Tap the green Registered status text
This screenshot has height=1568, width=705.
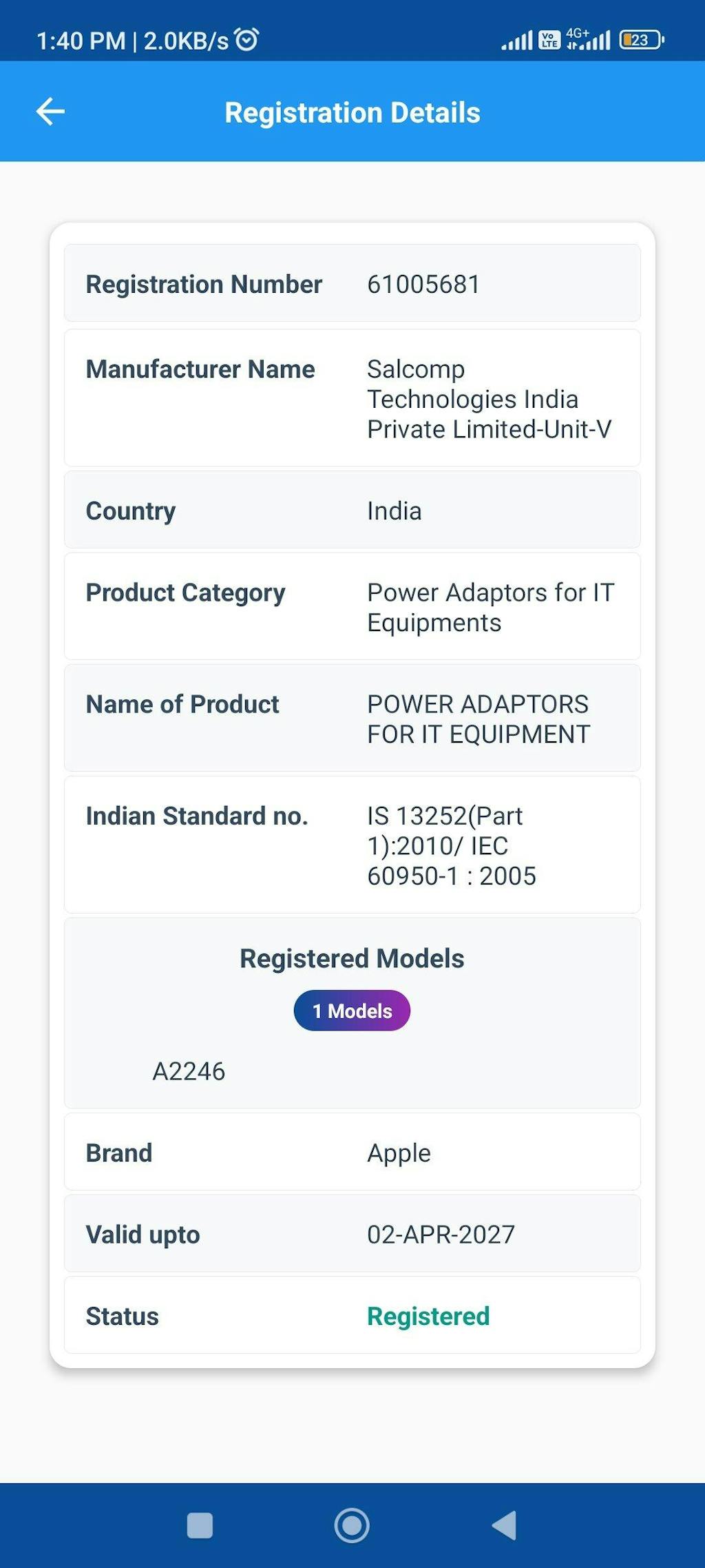[x=428, y=1316]
